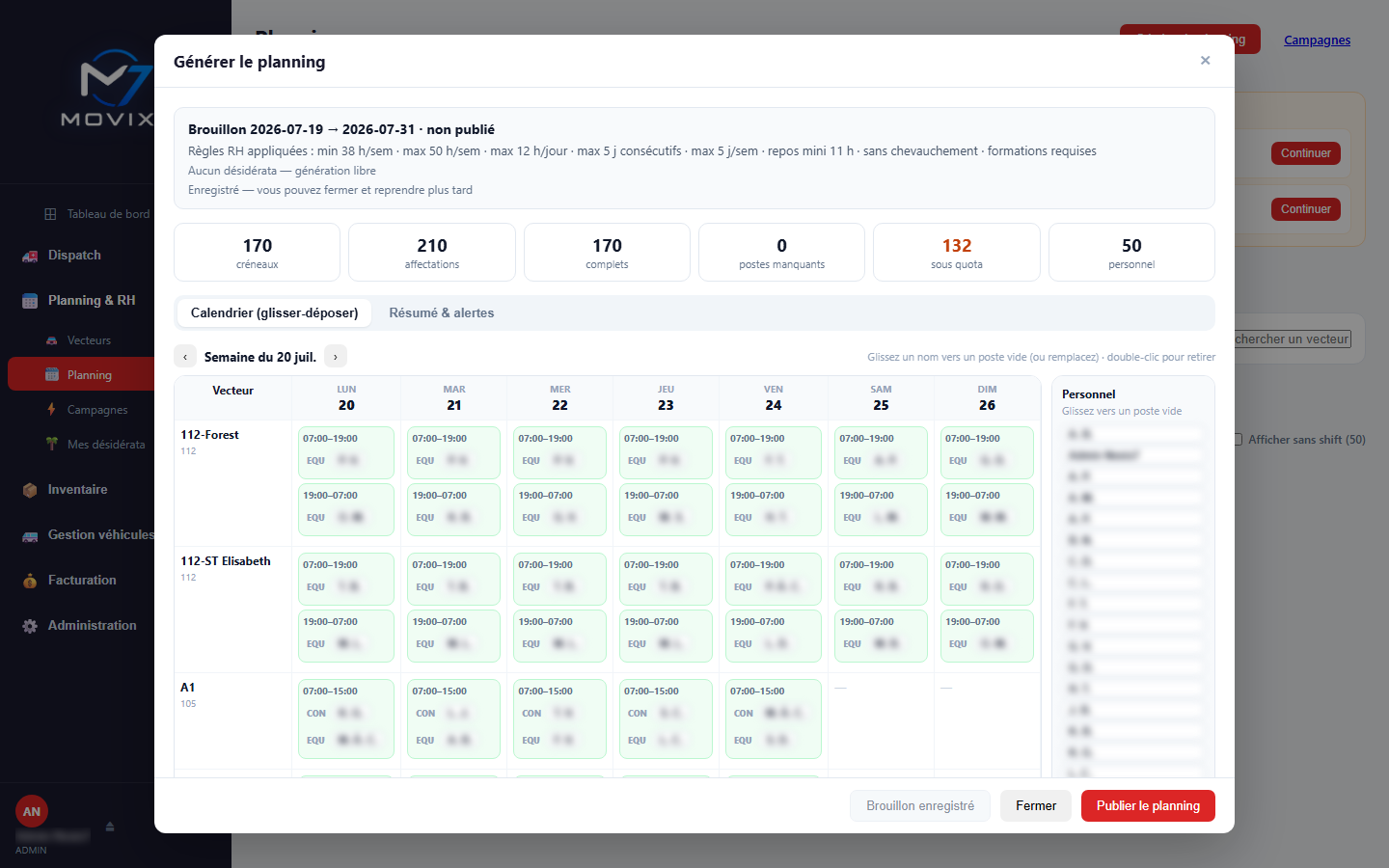This screenshot has height=868, width=1389.
Task: Click the Brouillon 2026-07-19 → 2026-07-31 heading
Action: click(341, 129)
